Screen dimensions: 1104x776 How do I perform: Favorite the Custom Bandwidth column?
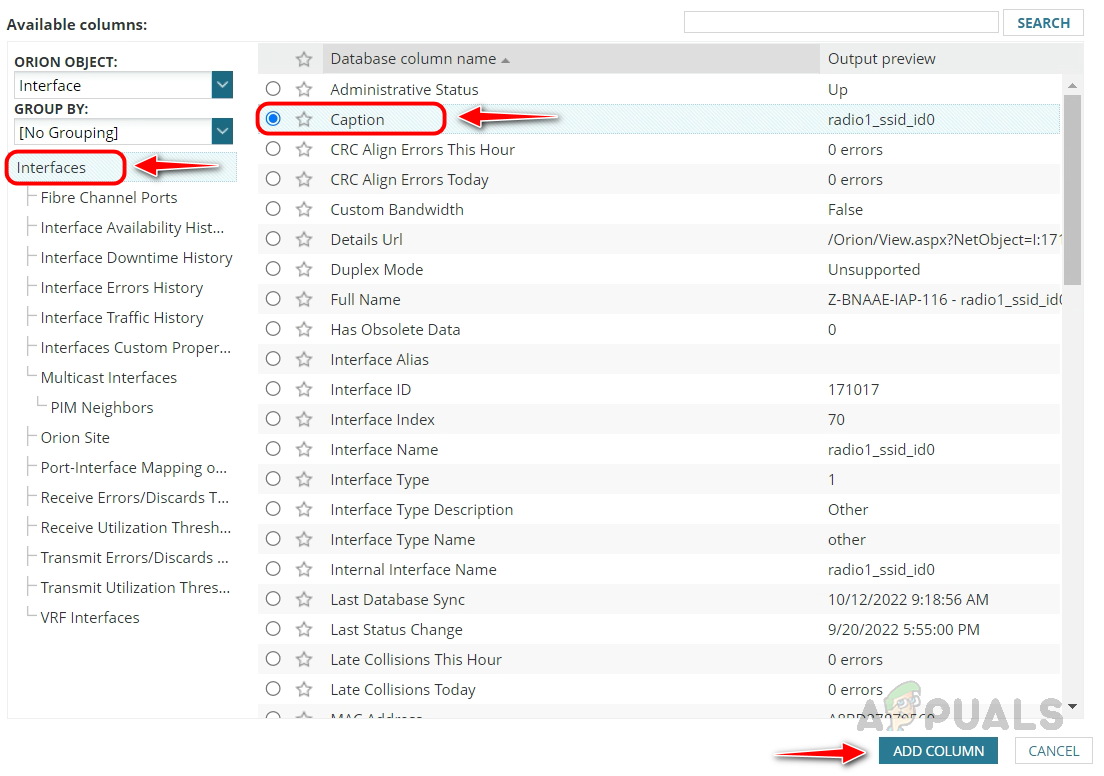point(303,209)
